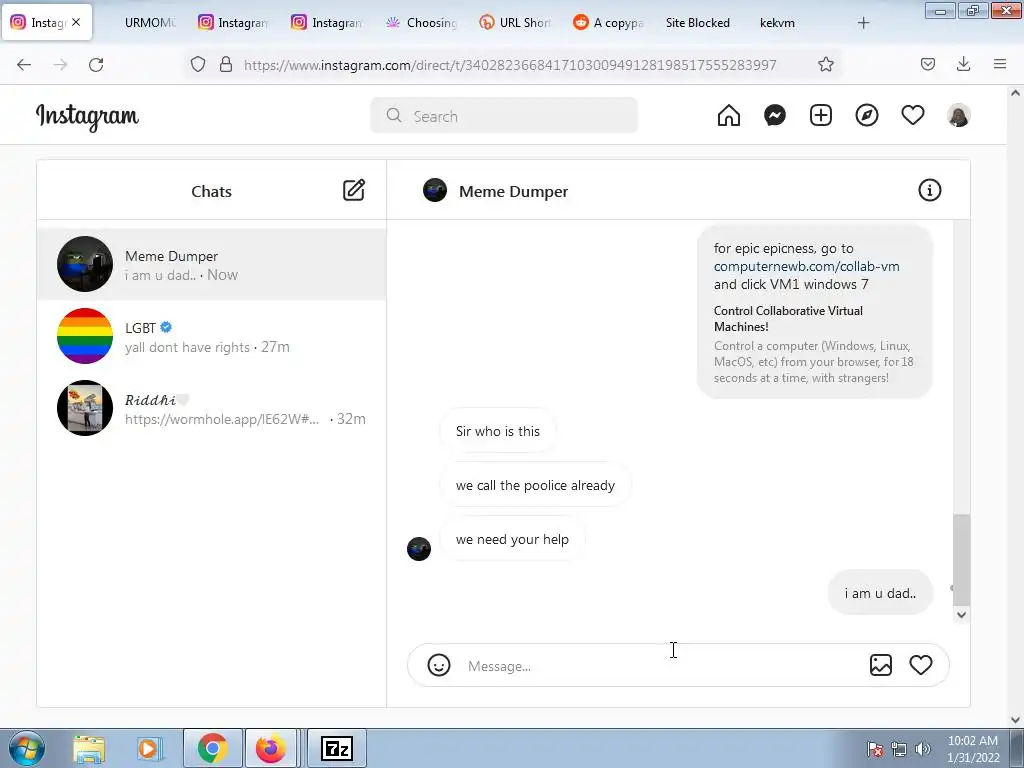Click the Firefox URL address bar

pos(509,65)
